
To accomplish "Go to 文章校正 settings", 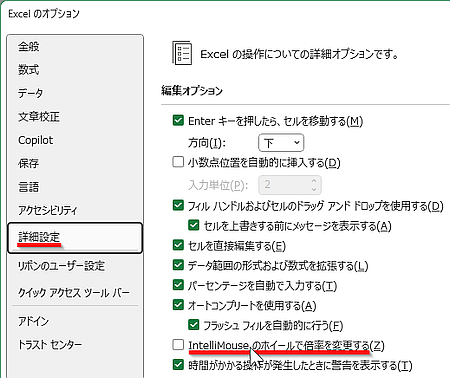I will [39, 117].
